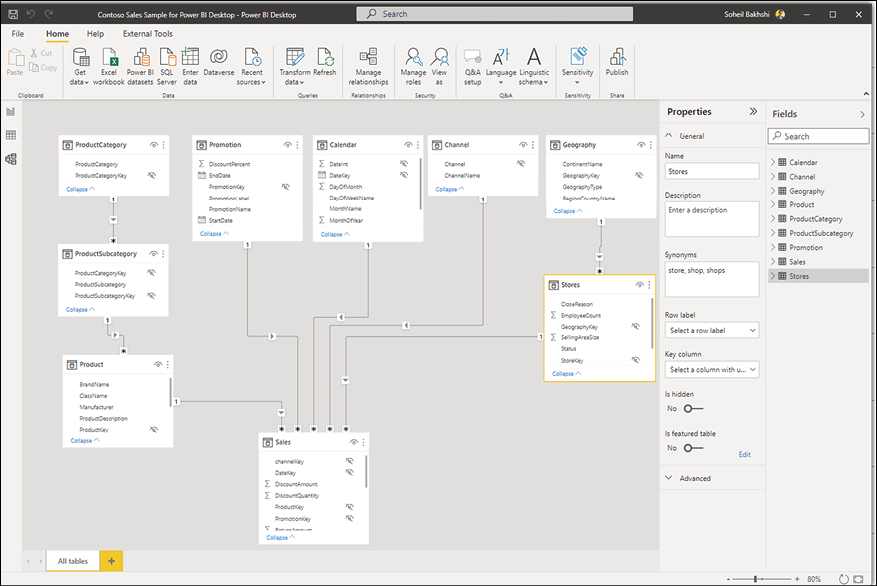Open Manage relationships dialog

click(x=368, y=67)
